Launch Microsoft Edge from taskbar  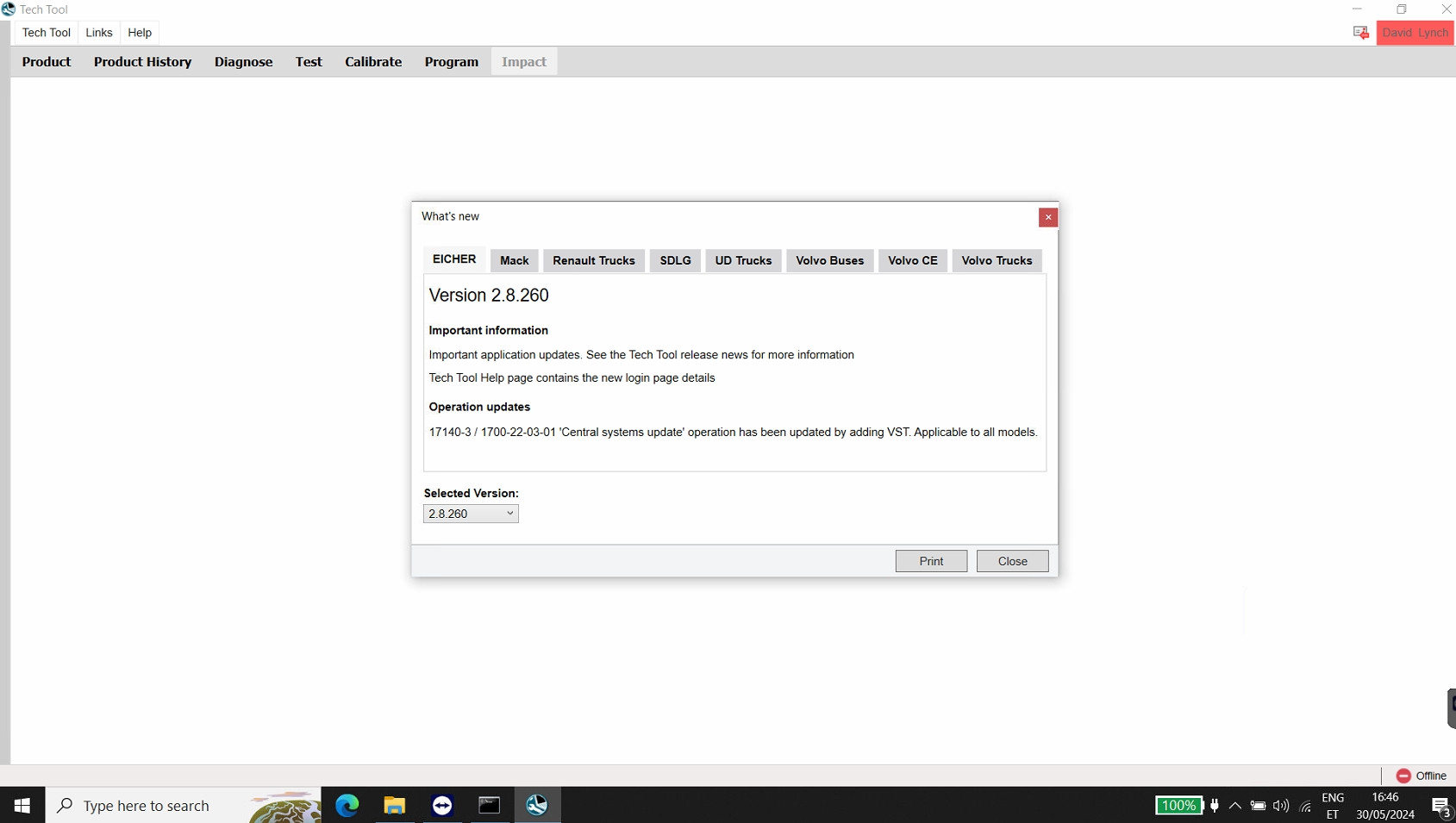coord(347,805)
